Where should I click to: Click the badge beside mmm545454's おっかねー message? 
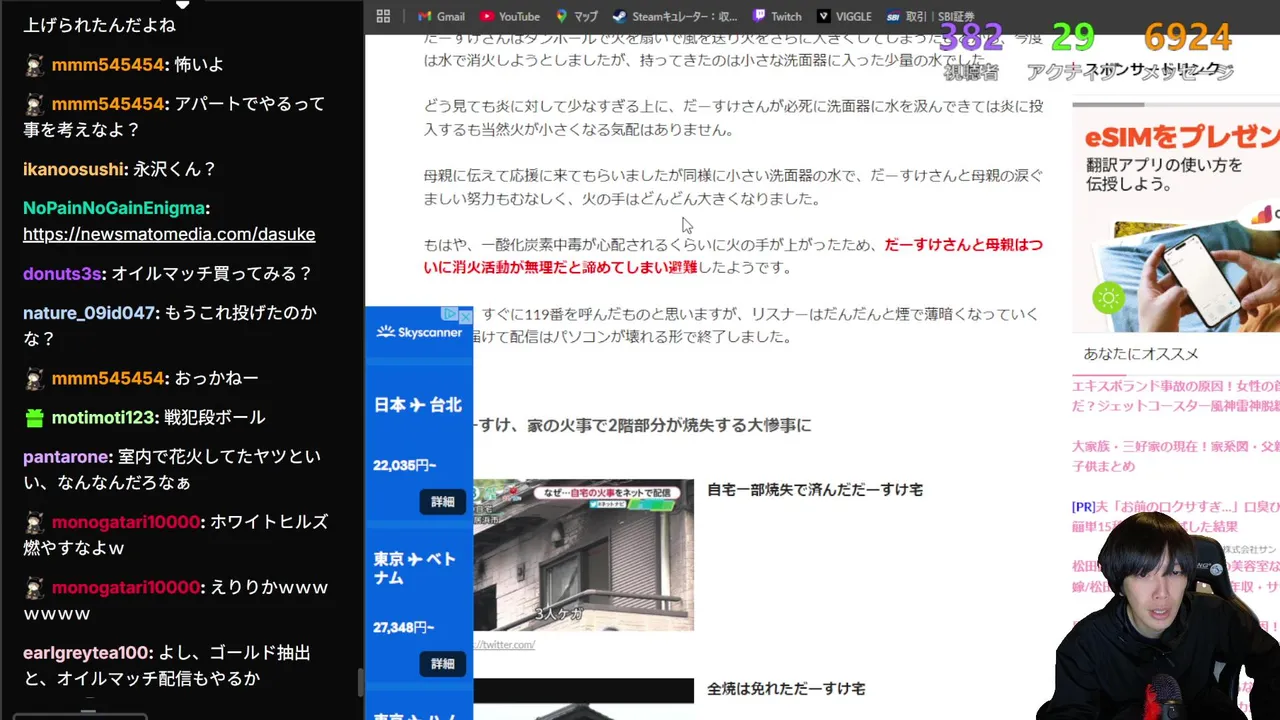click(x=35, y=379)
